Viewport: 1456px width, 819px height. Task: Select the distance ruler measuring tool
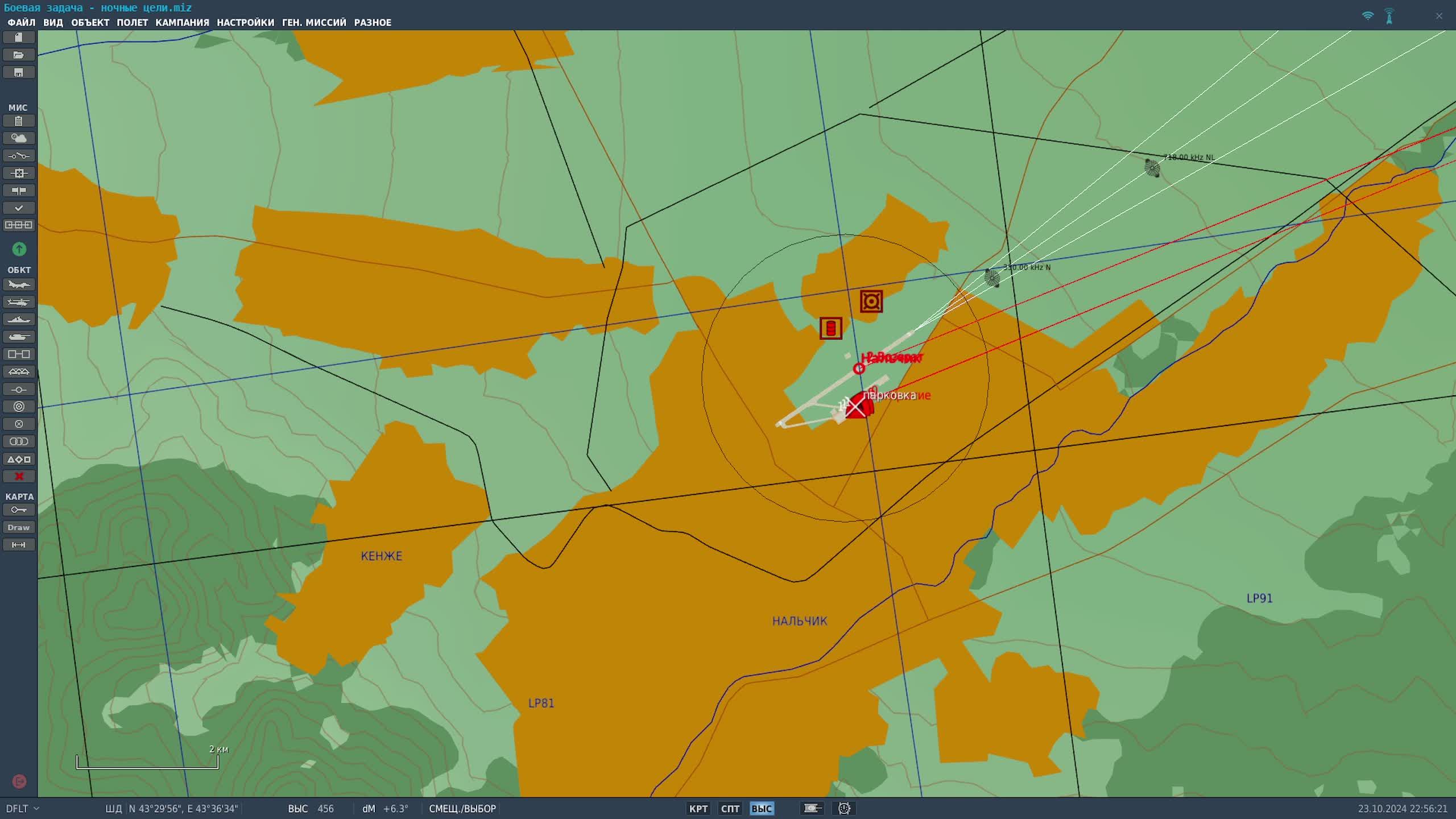pyautogui.click(x=19, y=545)
